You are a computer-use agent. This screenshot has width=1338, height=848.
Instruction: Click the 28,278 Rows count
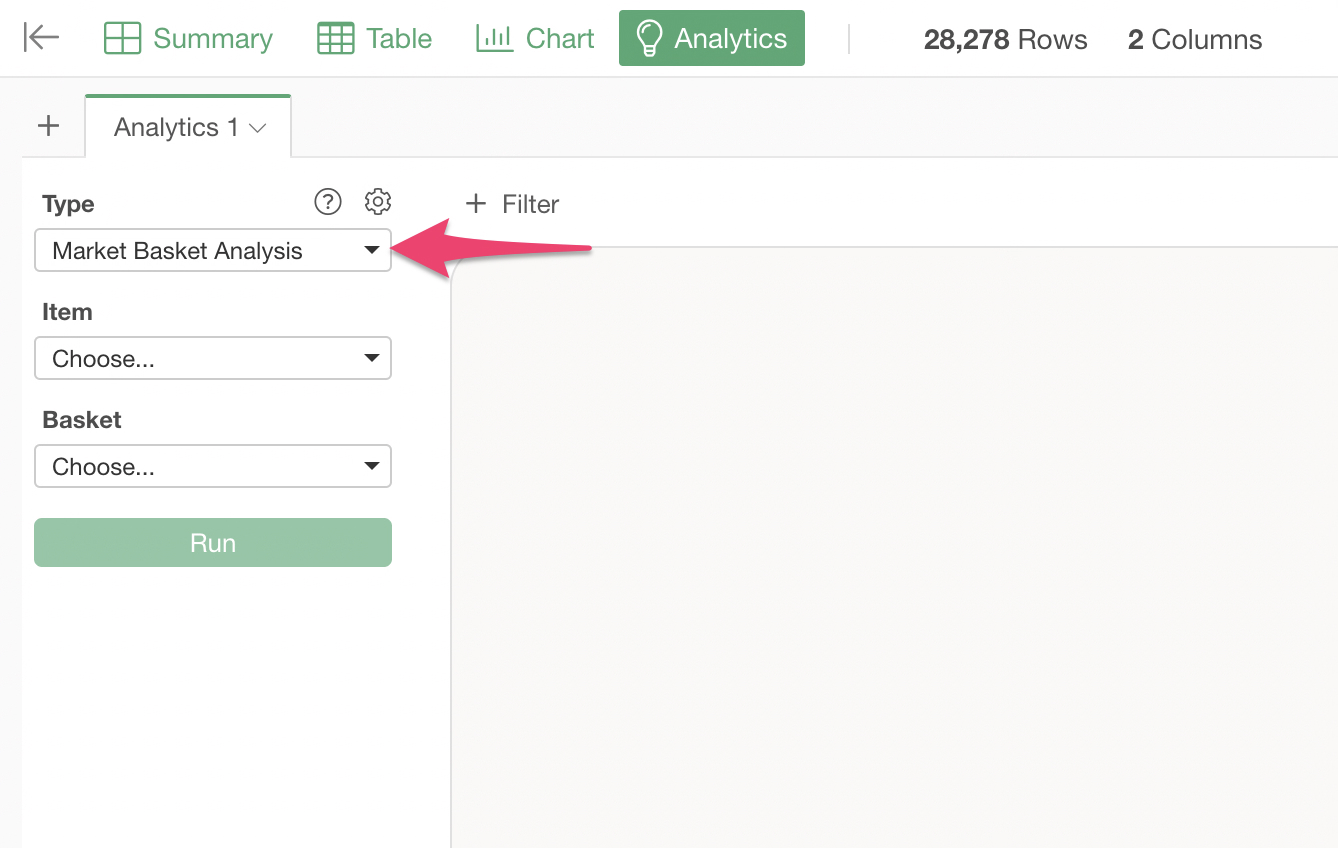click(1005, 40)
